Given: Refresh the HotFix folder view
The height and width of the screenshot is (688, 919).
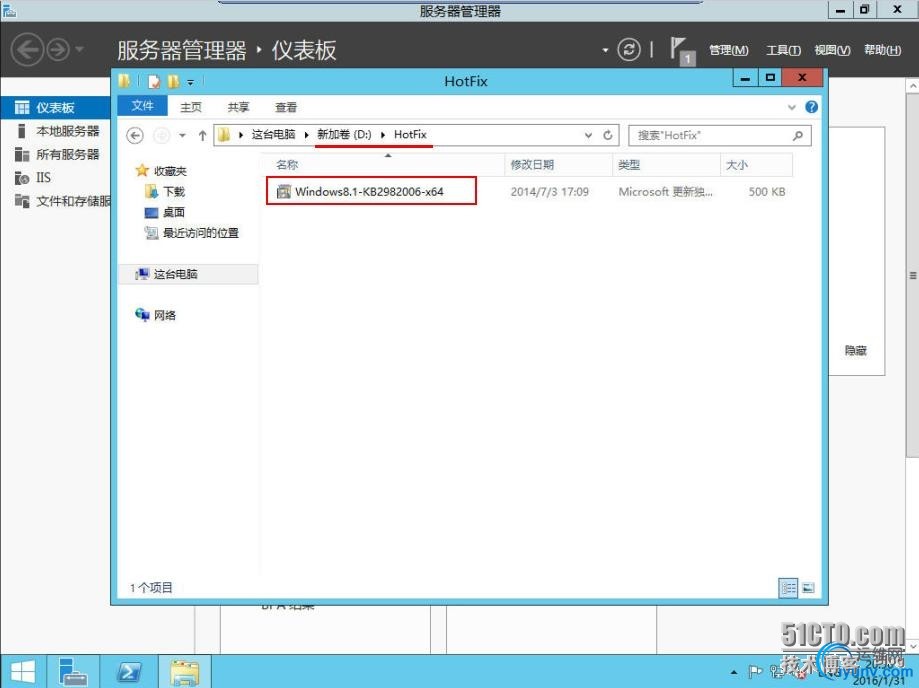Looking at the screenshot, I should 608,135.
